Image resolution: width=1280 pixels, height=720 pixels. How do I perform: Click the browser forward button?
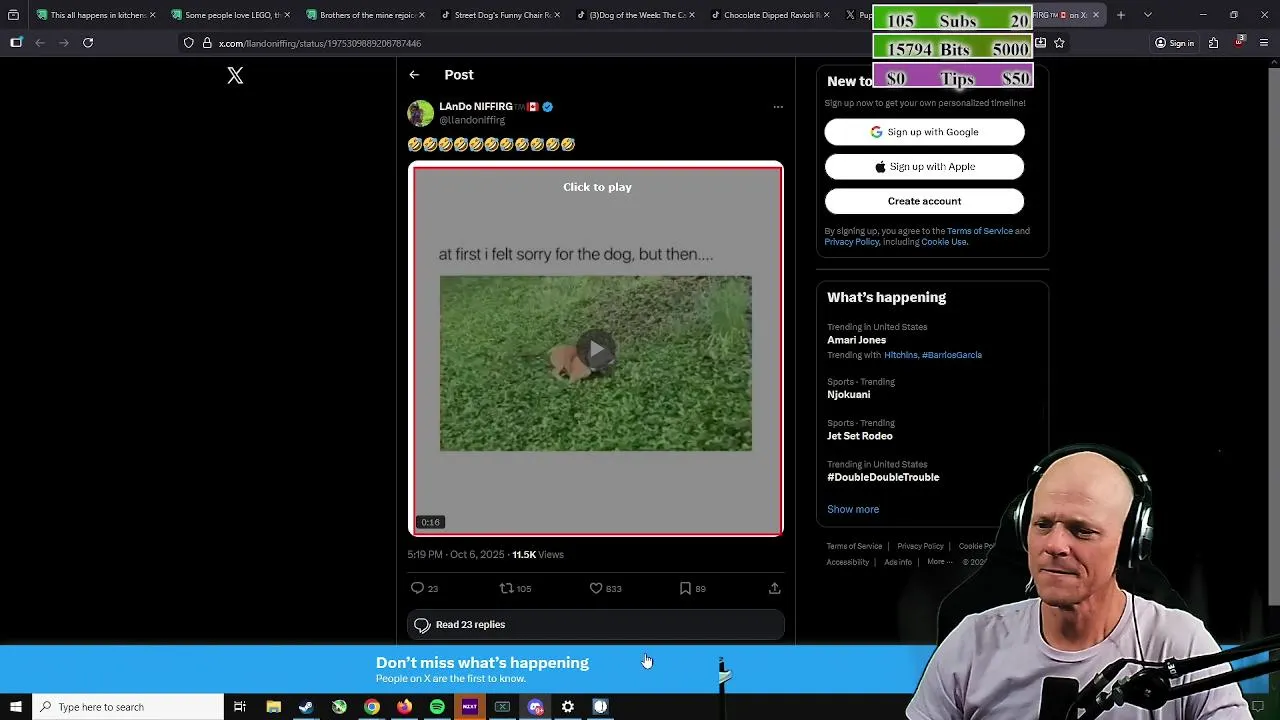point(64,43)
